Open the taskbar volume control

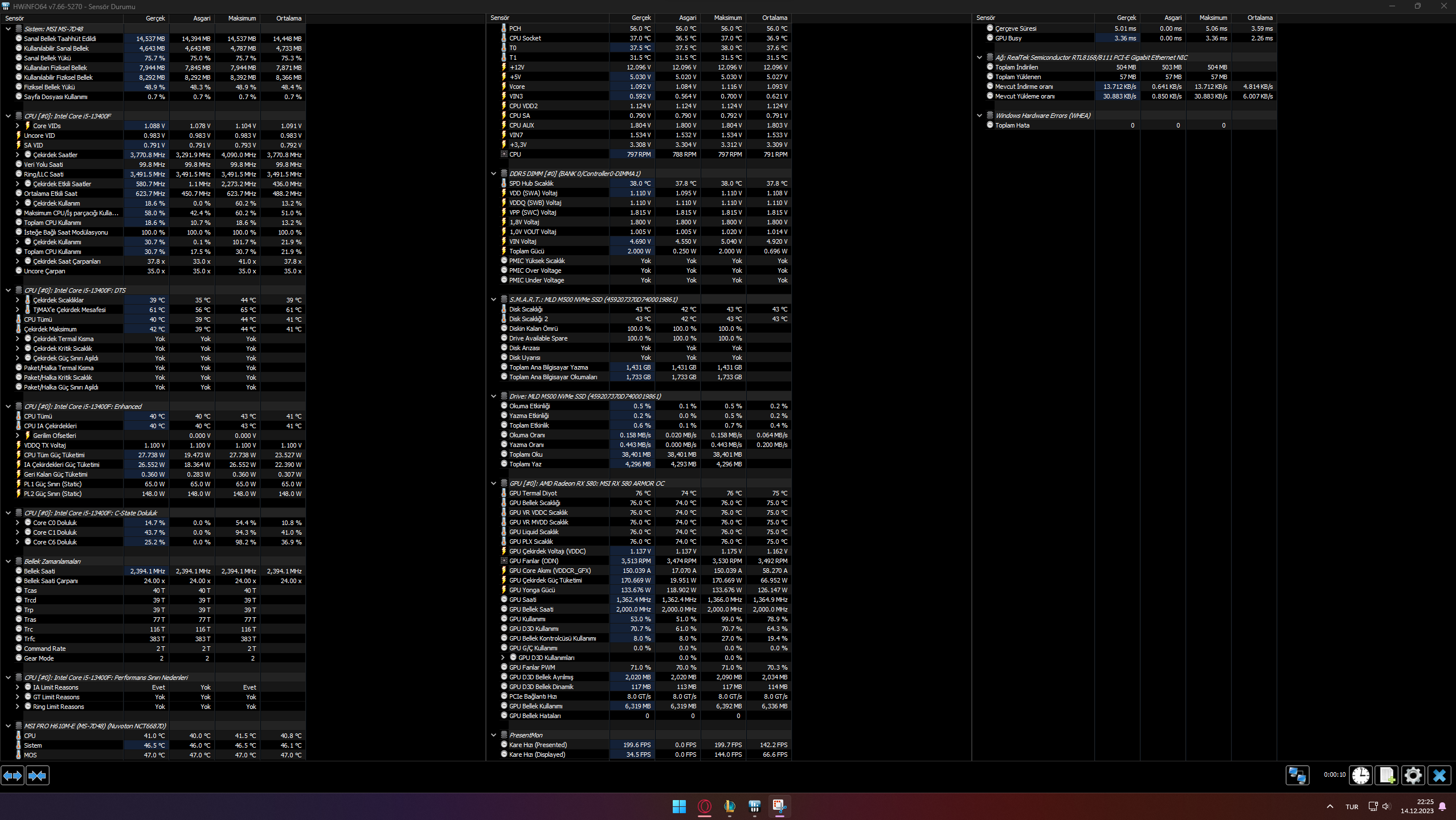tap(1387, 806)
